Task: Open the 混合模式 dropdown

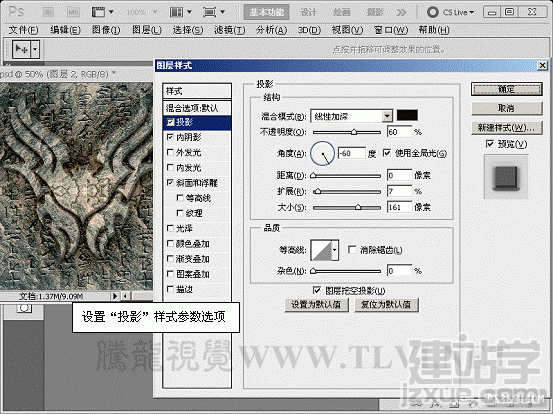Action: (351, 116)
